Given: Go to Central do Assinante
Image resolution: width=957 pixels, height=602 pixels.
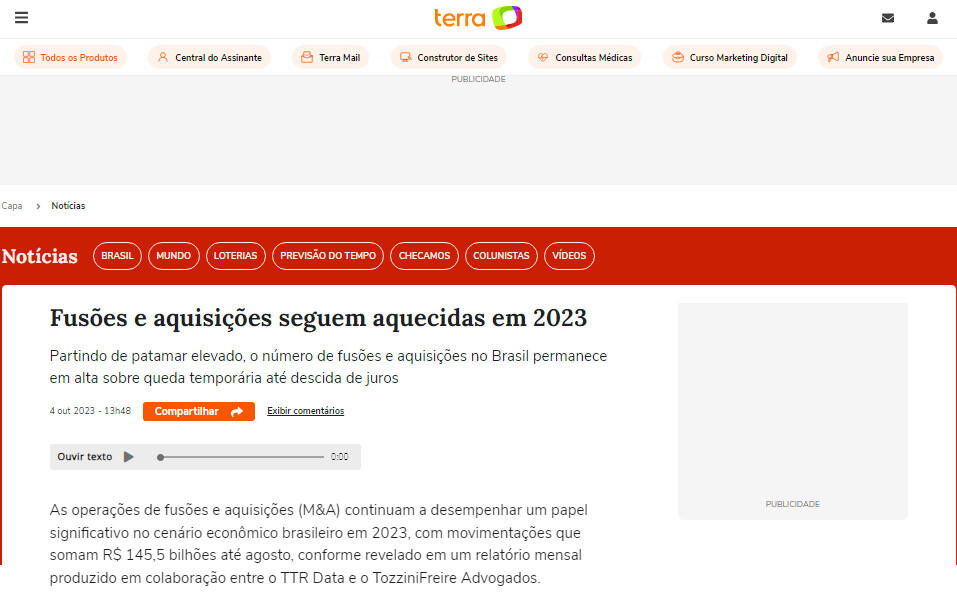Looking at the screenshot, I should (209, 58).
